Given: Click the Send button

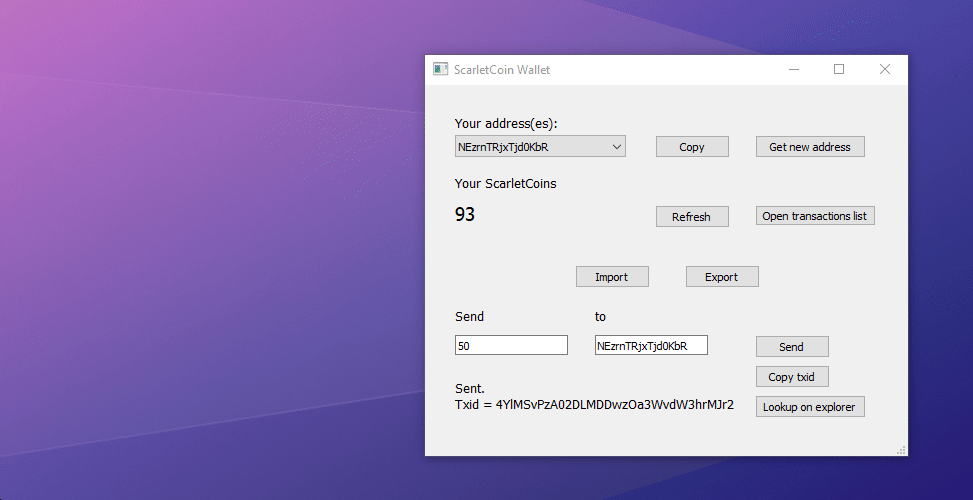Looking at the screenshot, I should pos(792,347).
